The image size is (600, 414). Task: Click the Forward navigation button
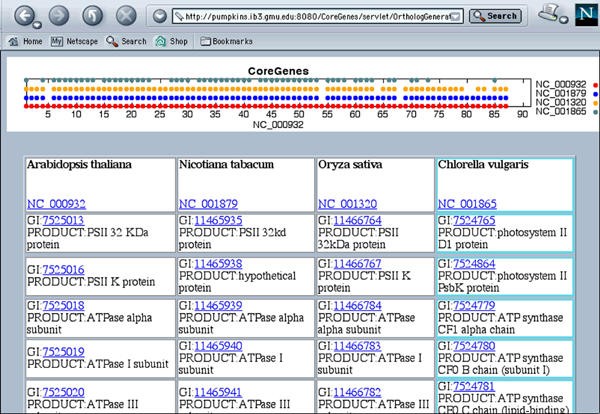(x=58, y=16)
